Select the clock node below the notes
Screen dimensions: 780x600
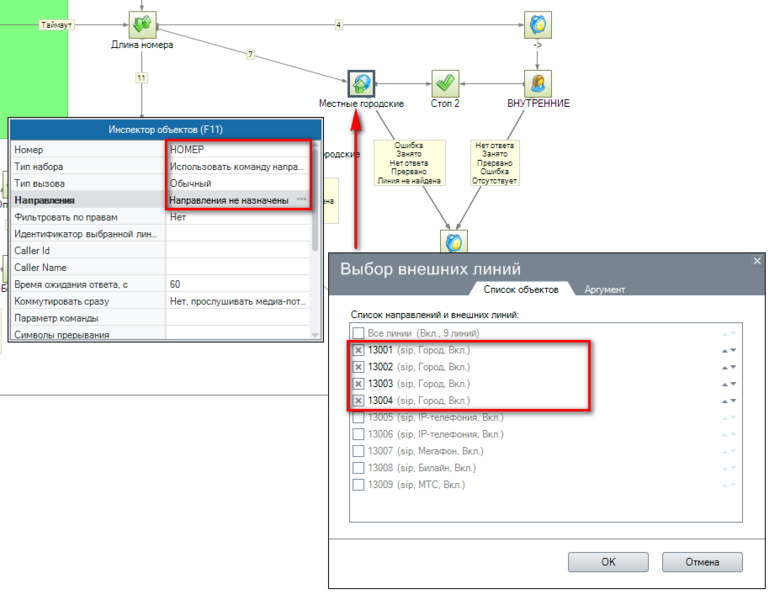454,242
